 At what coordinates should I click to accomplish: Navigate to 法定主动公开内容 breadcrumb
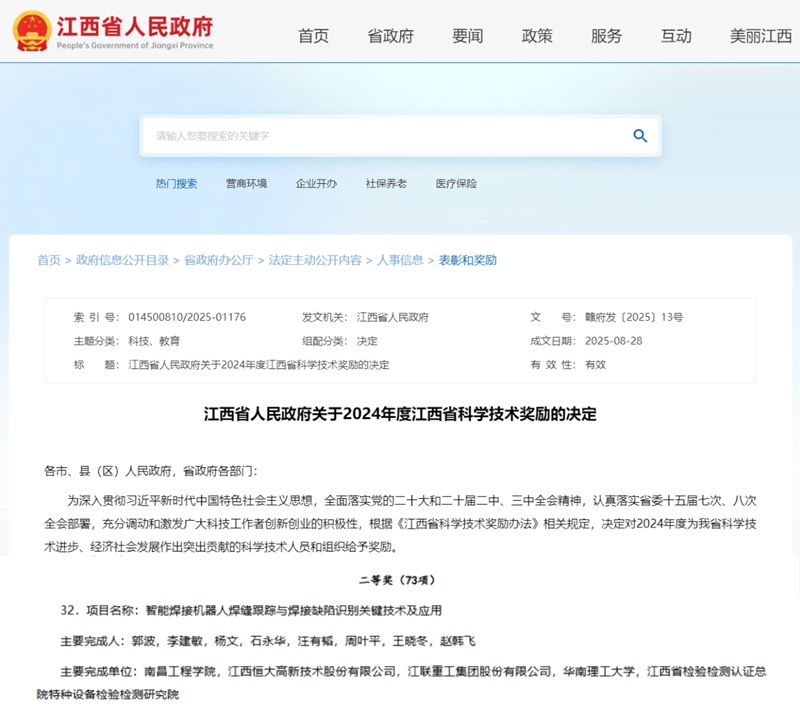[x=314, y=260]
